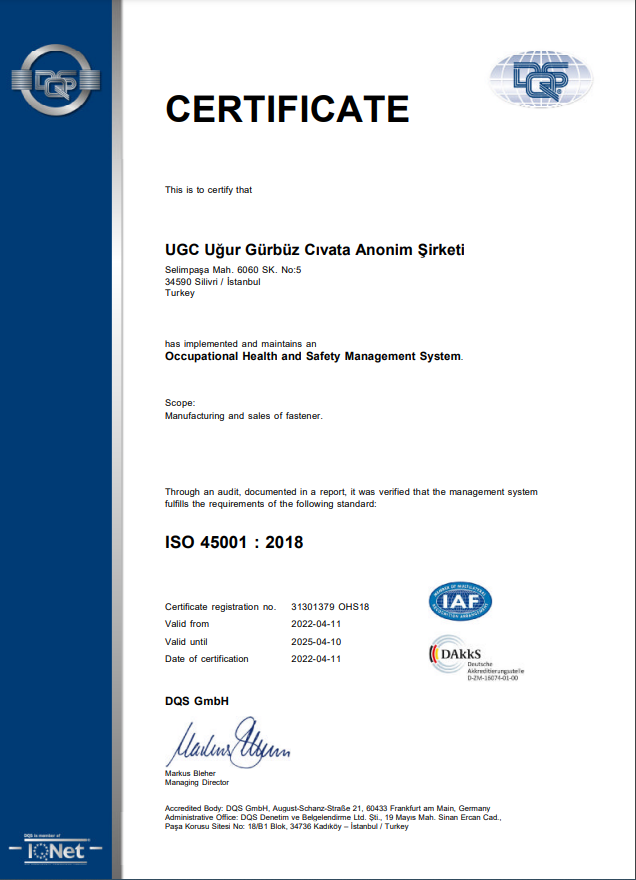Click address line 'Selimpaşa Mah. 6060 SK. No:5'
Screen dimensions: 636x880
[x=233, y=270]
